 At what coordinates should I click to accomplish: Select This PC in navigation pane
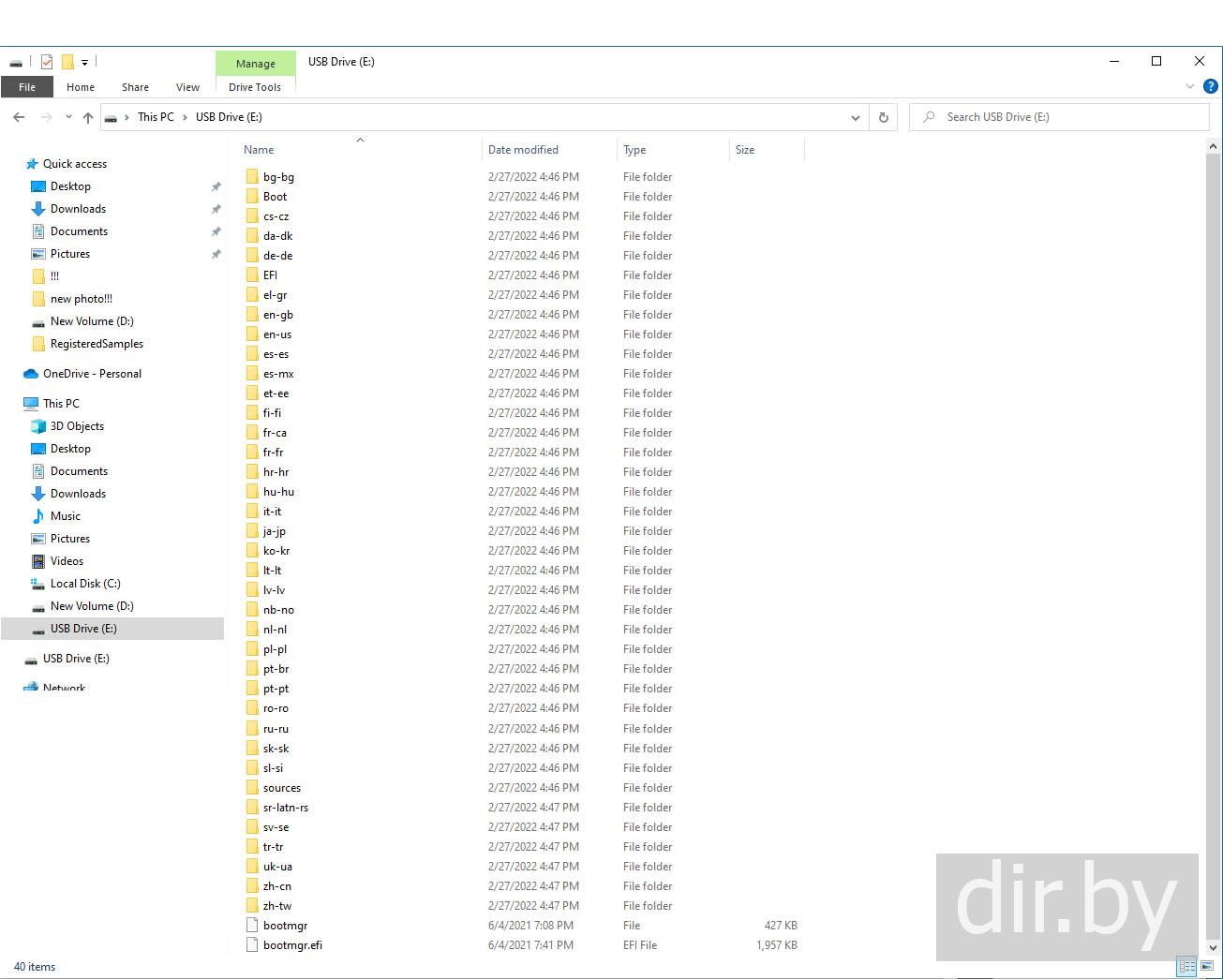tap(61, 404)
